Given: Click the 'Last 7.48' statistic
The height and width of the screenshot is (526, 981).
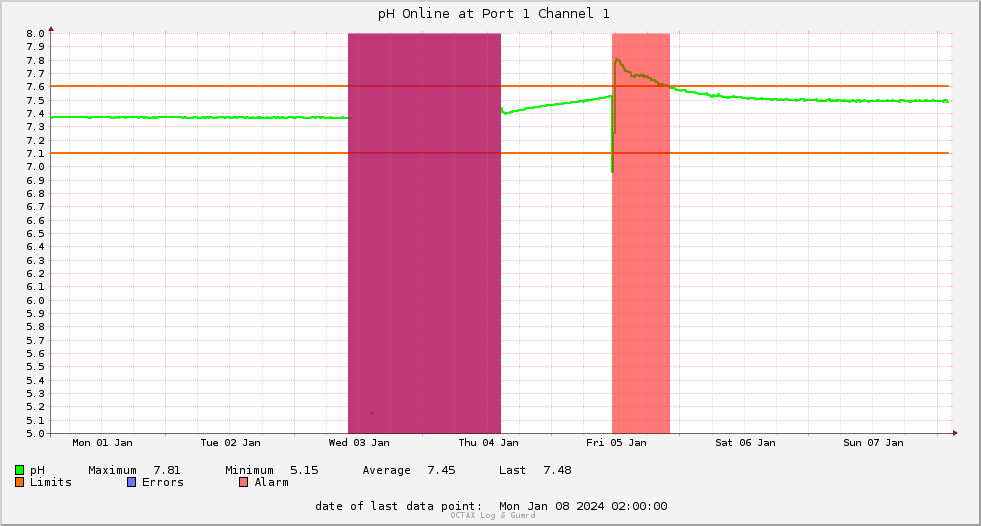Looking at the screenshot, I should tap(535, 470).
